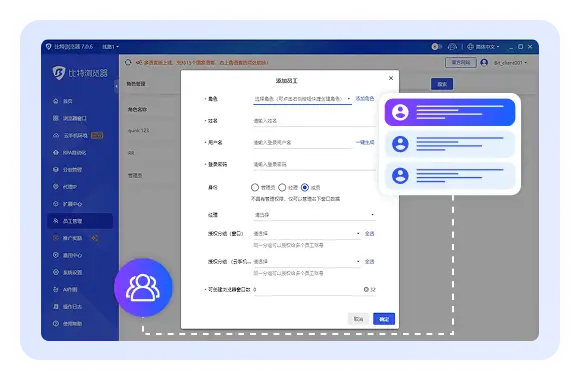Expand the manager (经理) dropdown in dialog
This screenshot has width=580, height=380.
(314, 215)
